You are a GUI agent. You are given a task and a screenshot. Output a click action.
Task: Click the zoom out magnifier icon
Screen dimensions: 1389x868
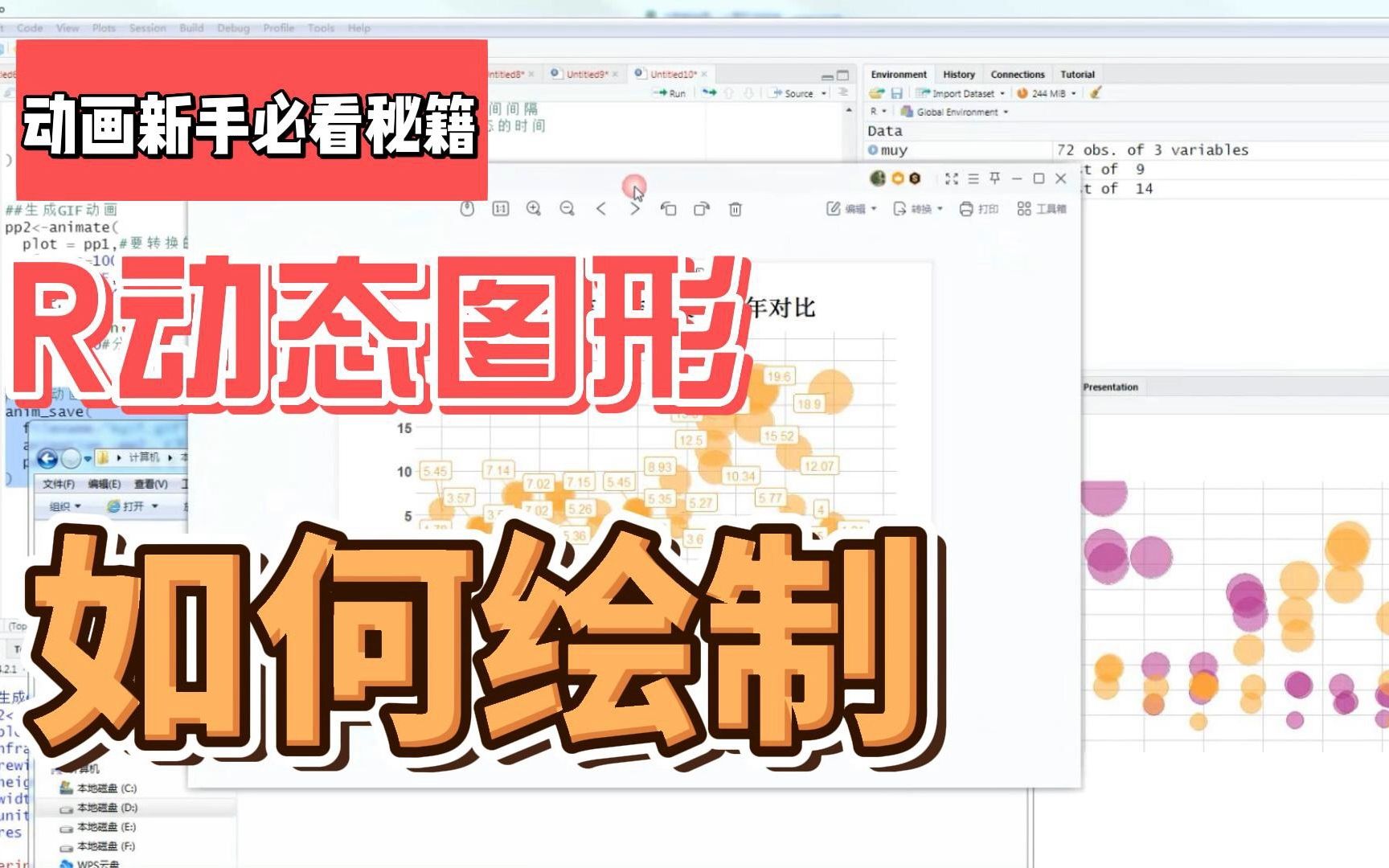[567, 208]
